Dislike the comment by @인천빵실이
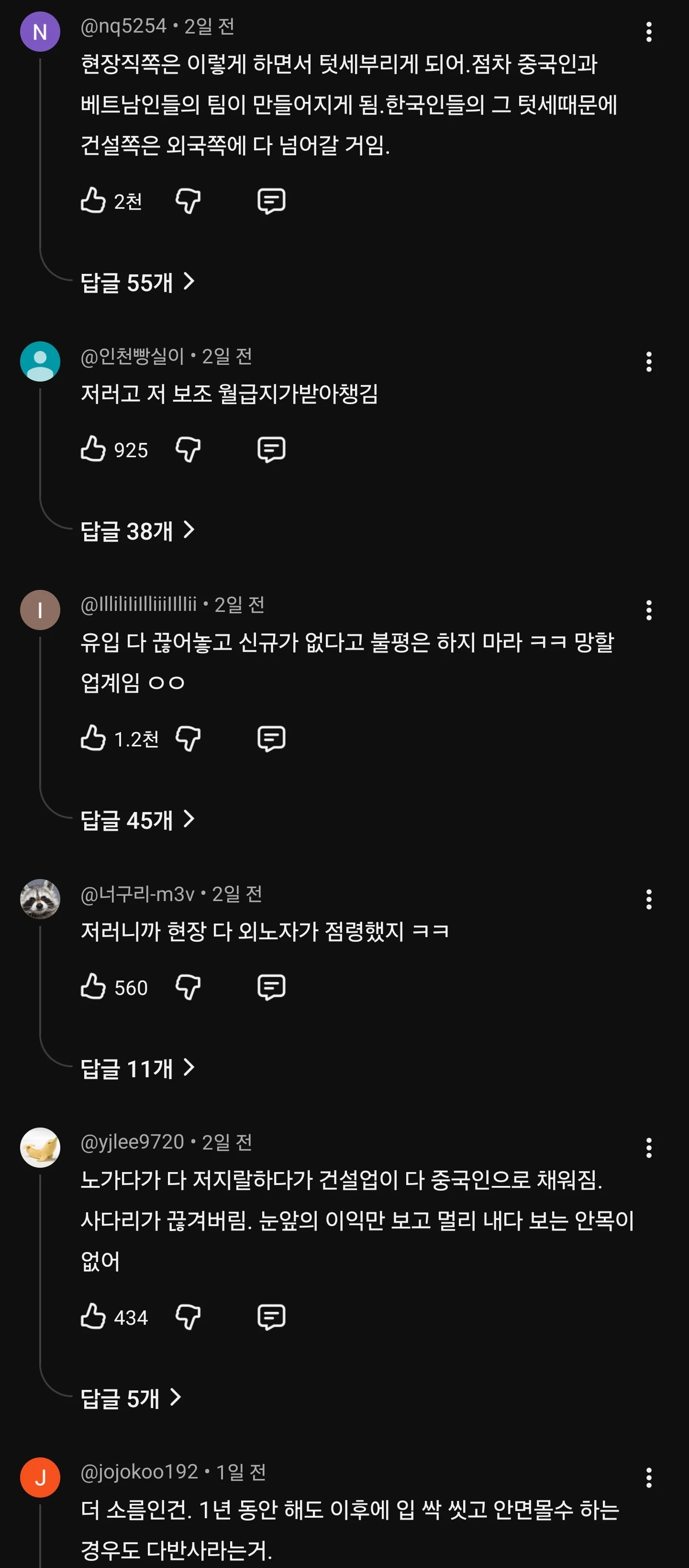 pos(188,449)
